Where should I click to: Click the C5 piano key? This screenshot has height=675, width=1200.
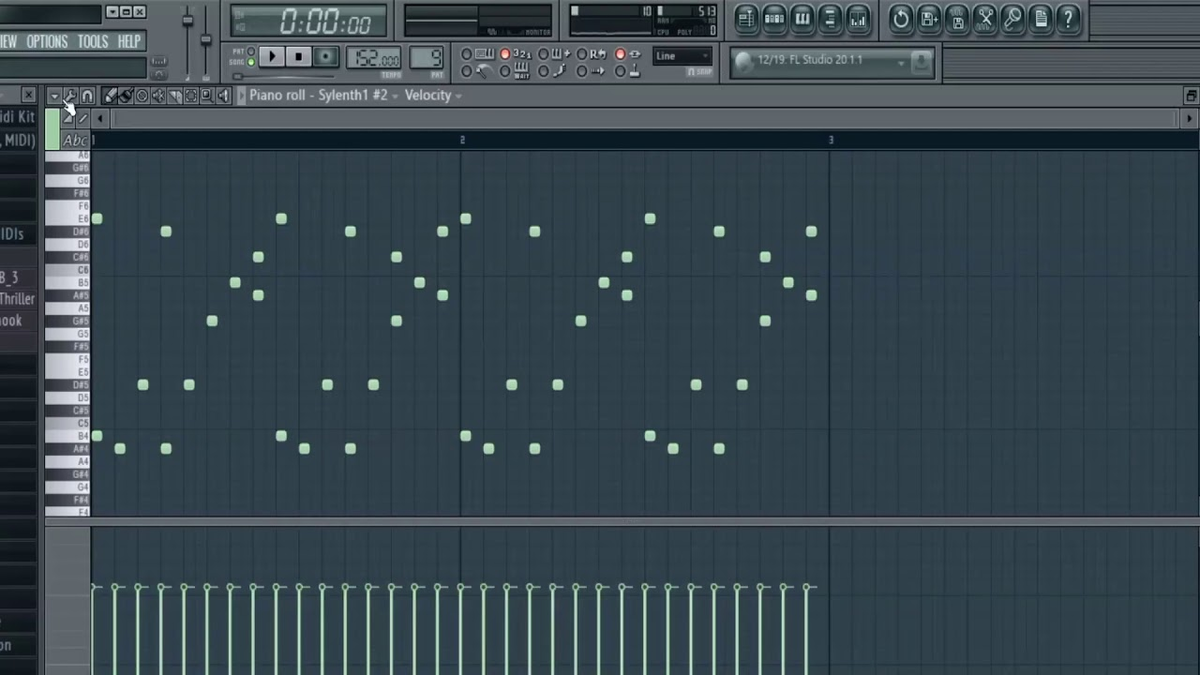tap(68, 423)
